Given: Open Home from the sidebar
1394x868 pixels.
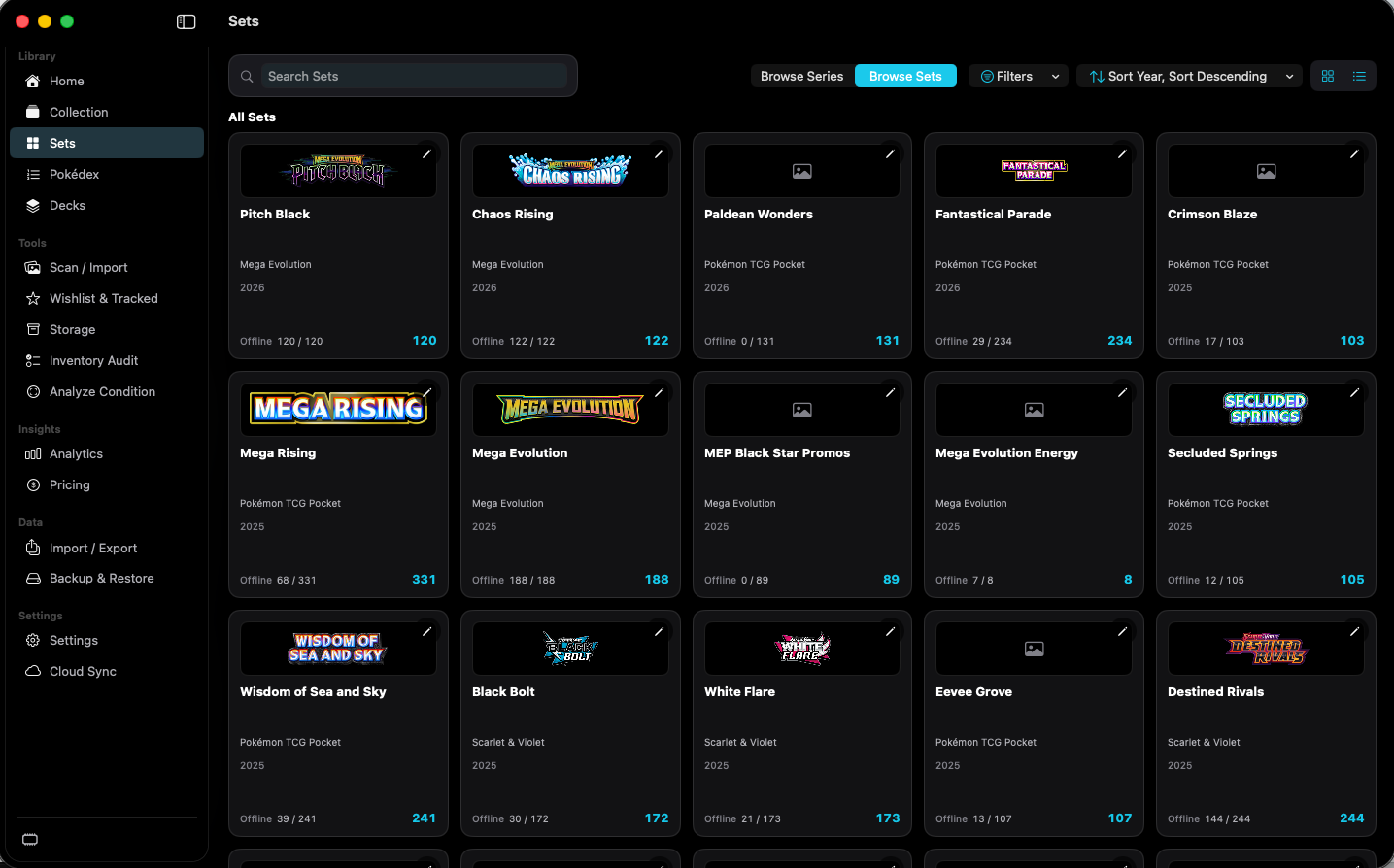Looking at the screenshot, I should tap(107, 81).
